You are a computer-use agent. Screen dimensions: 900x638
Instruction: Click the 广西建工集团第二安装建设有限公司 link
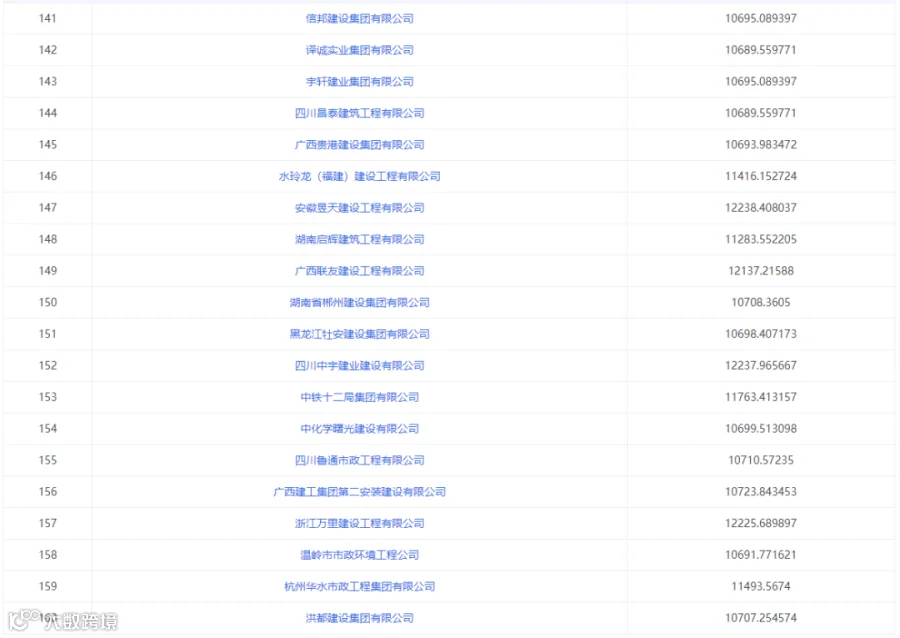359,492
